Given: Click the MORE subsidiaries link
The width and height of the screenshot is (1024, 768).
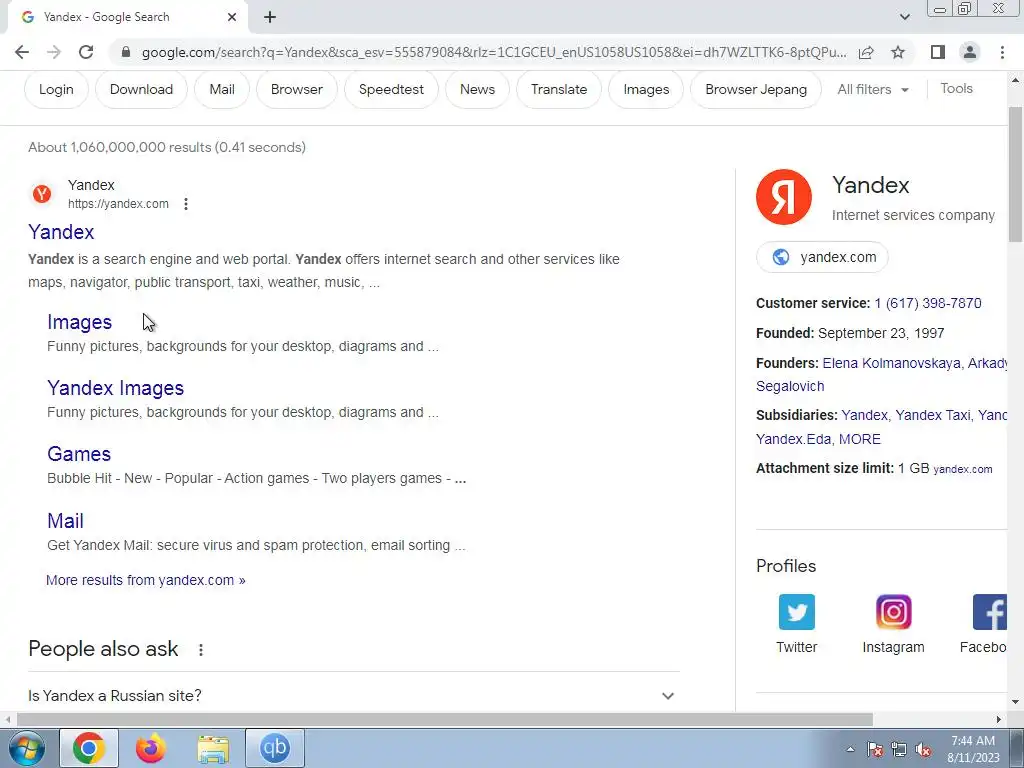Looking at the screenshot, I should click(x=859, y=439).
